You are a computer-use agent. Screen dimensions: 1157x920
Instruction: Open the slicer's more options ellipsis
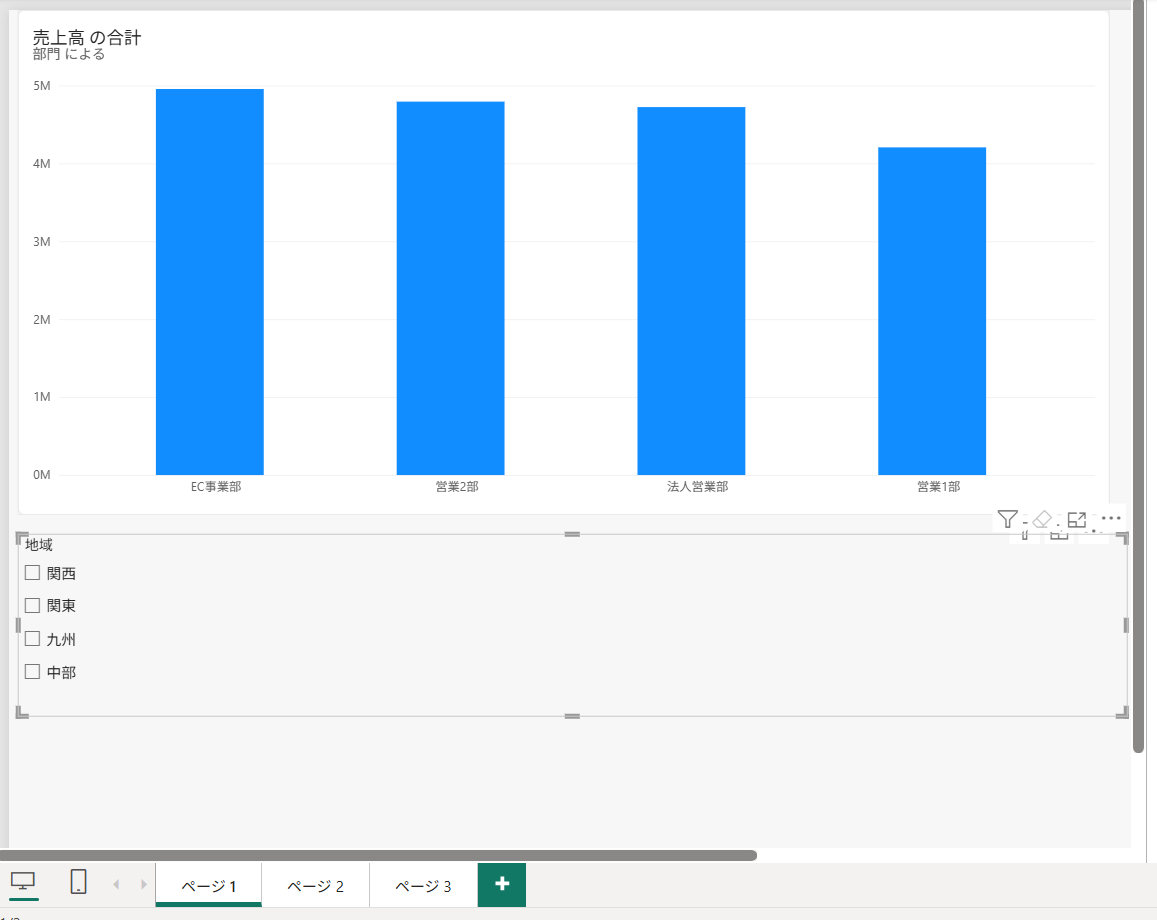tap(1111, 519)
